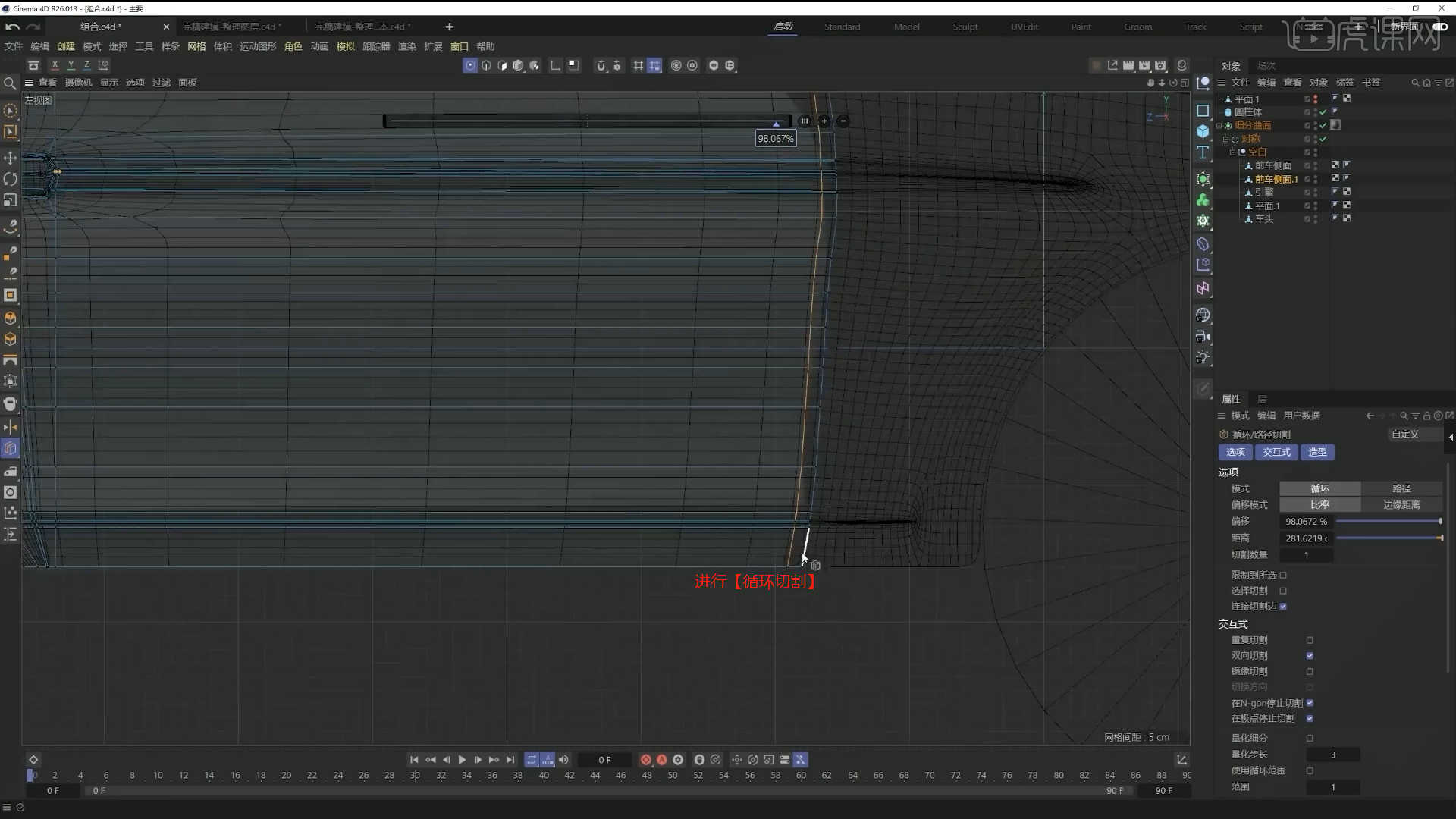
Task: Go to start of animation
Action: (x=414, y=759)
